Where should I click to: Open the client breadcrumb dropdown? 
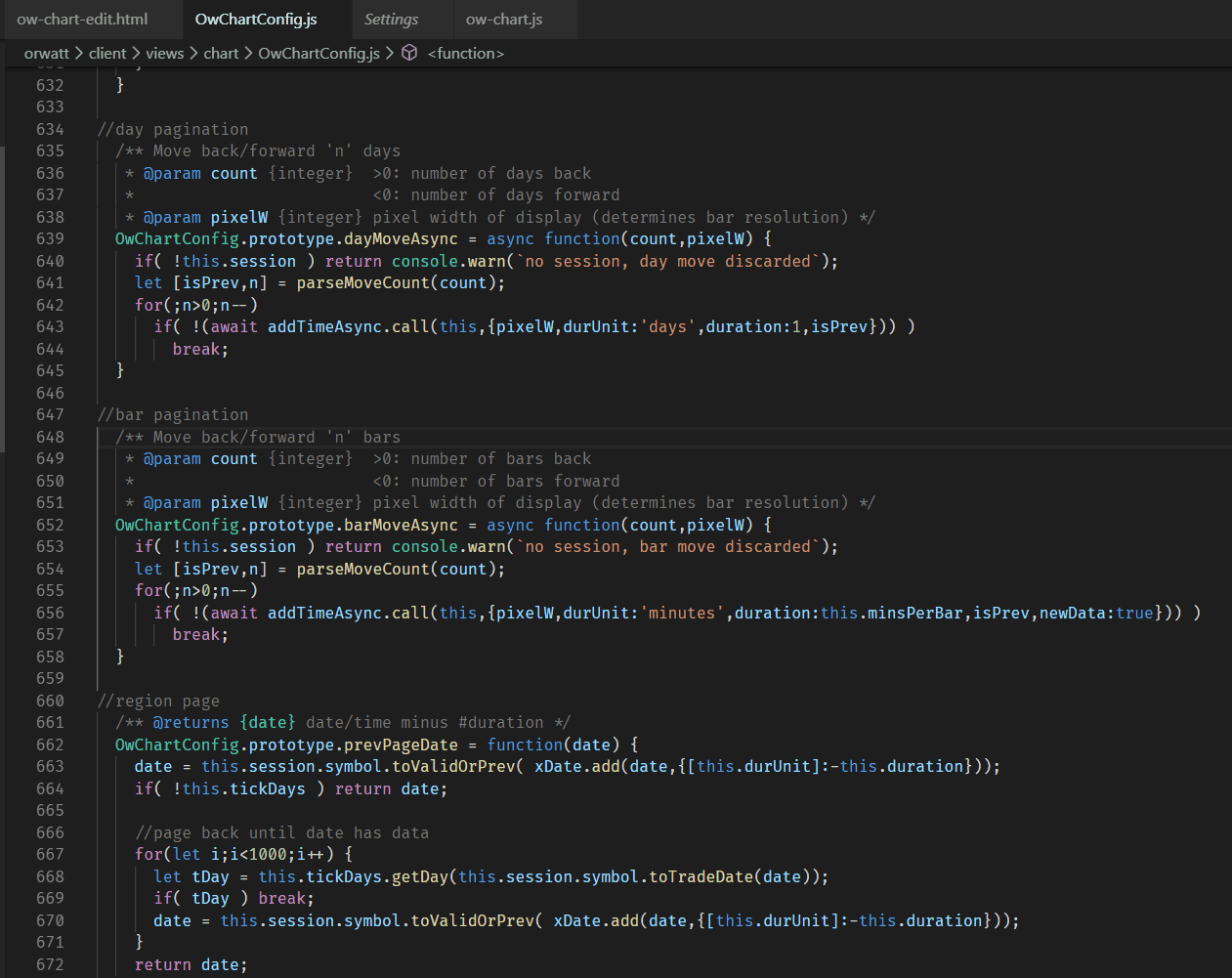click(107, 54)
